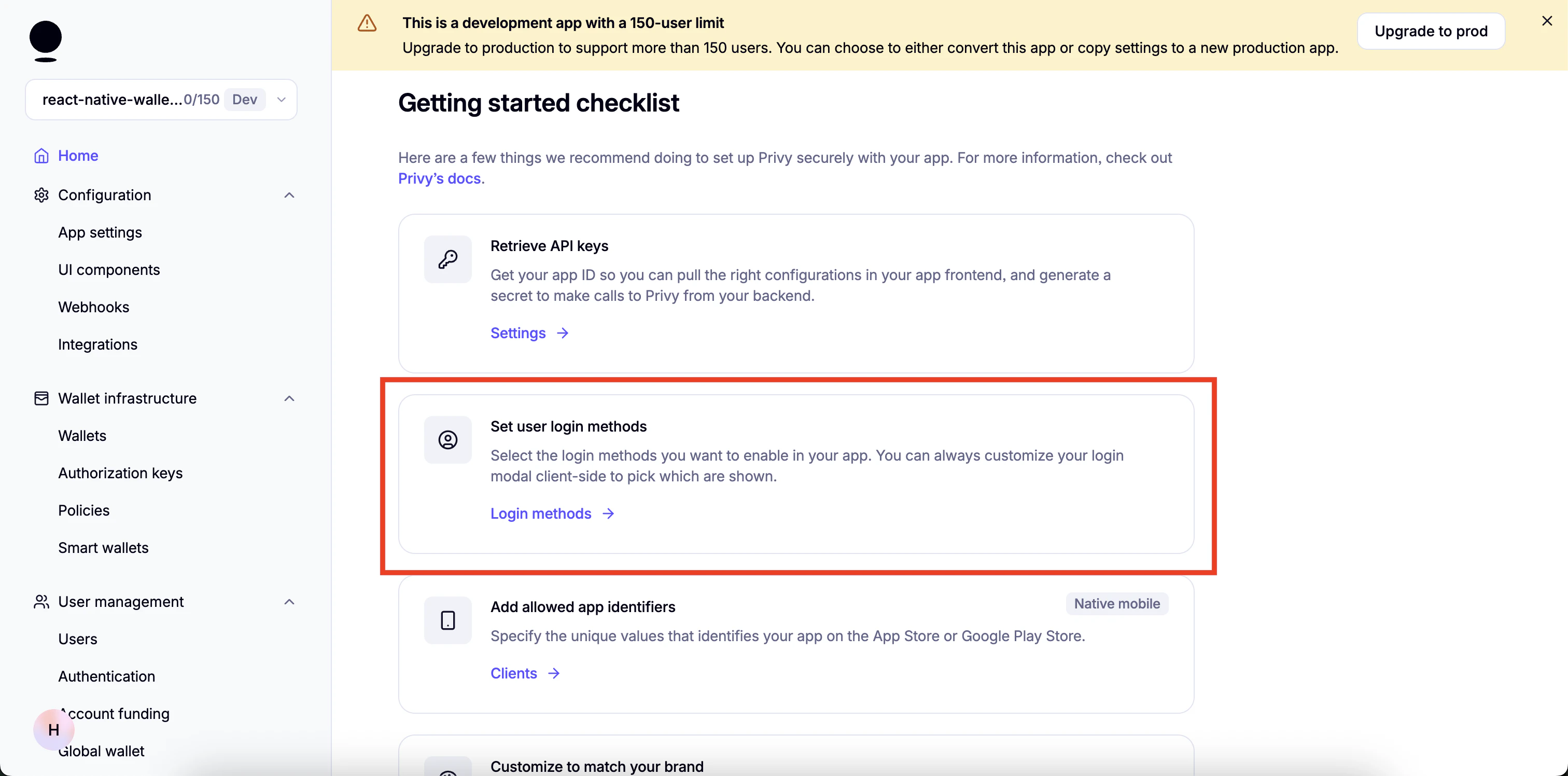Click the key icon on Retrieve API keys card
Viewport: 1568px width, 776px height.
pyautogui.click(x=447, y=259)
